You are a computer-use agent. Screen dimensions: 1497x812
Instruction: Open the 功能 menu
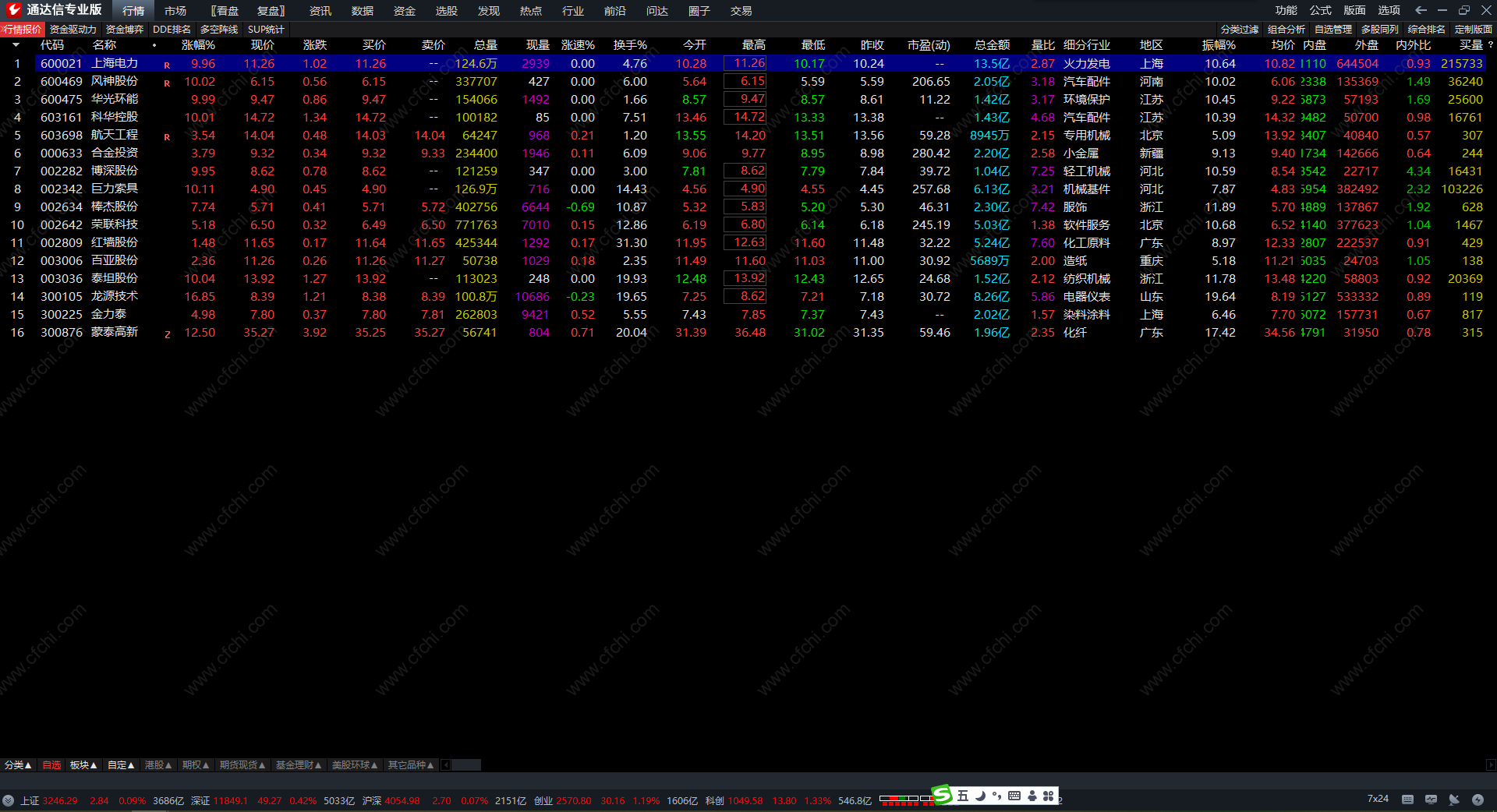tap(1286, 10)
